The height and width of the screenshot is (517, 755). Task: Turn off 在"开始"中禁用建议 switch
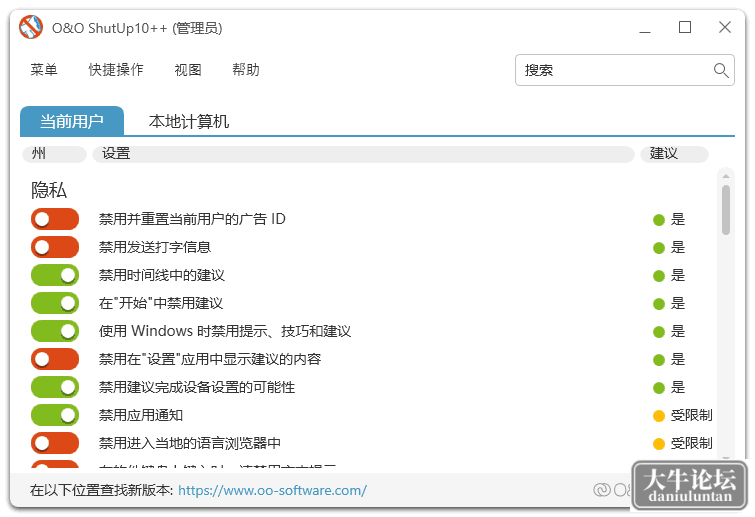coord(55,303)
